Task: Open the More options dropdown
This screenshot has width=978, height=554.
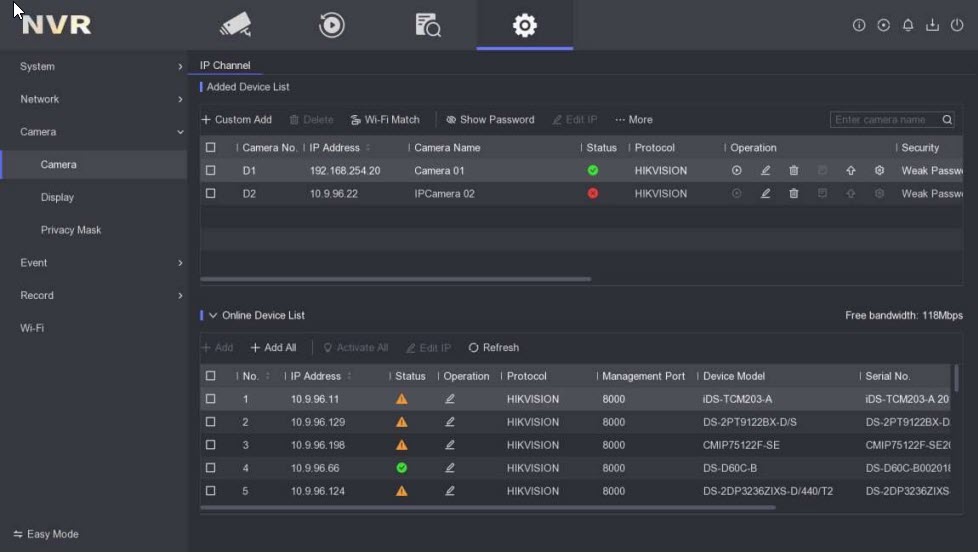Action: 634,120
